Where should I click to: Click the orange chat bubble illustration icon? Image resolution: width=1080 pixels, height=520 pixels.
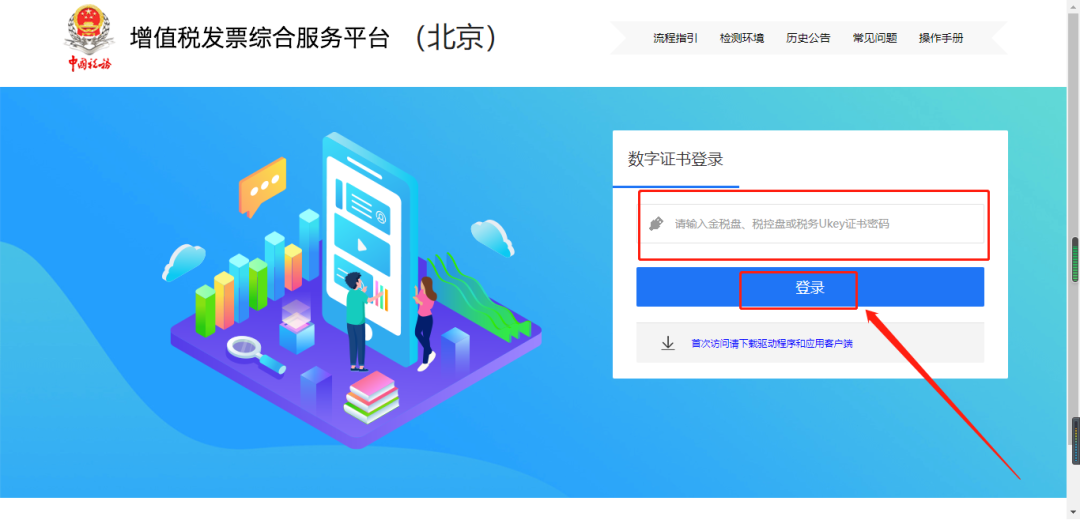(262, 187)
